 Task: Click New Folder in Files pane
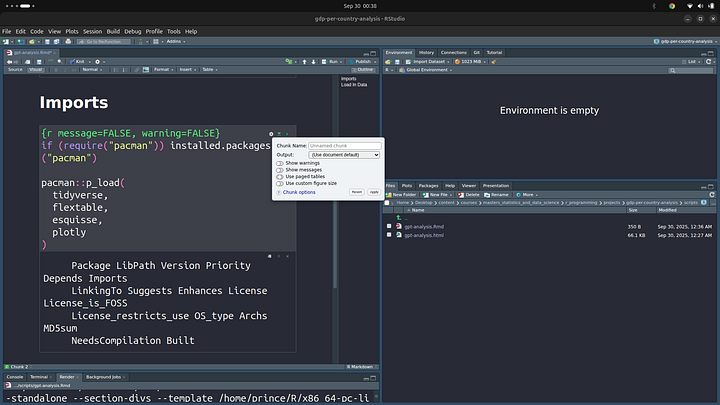pos(401,195)
